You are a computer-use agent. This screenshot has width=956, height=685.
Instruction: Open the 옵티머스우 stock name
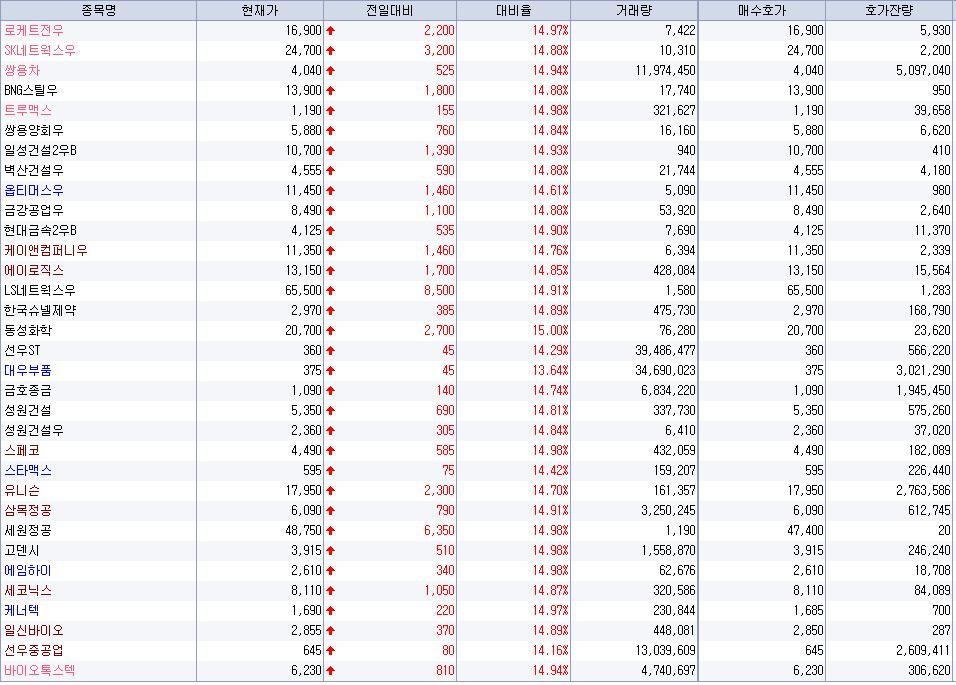coord(34,191)
